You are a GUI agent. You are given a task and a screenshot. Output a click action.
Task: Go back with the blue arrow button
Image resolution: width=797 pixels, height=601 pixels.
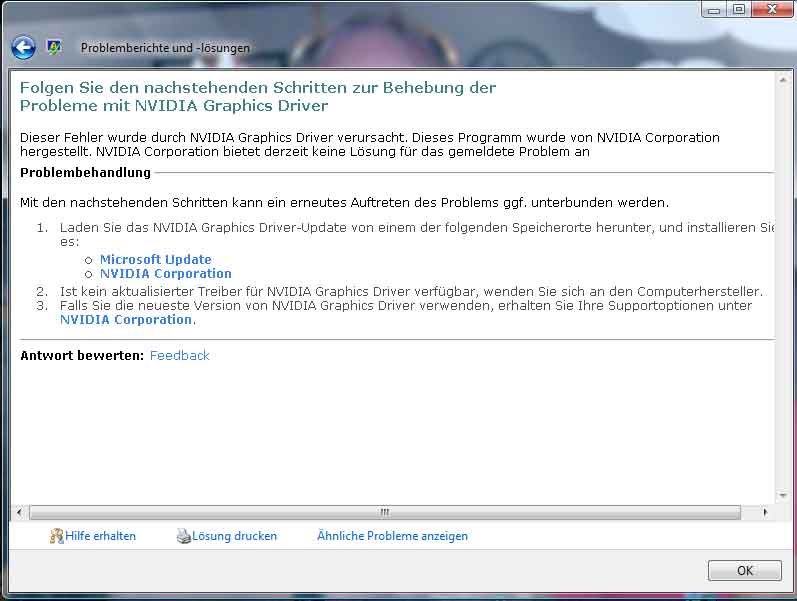tap(23, 48)
